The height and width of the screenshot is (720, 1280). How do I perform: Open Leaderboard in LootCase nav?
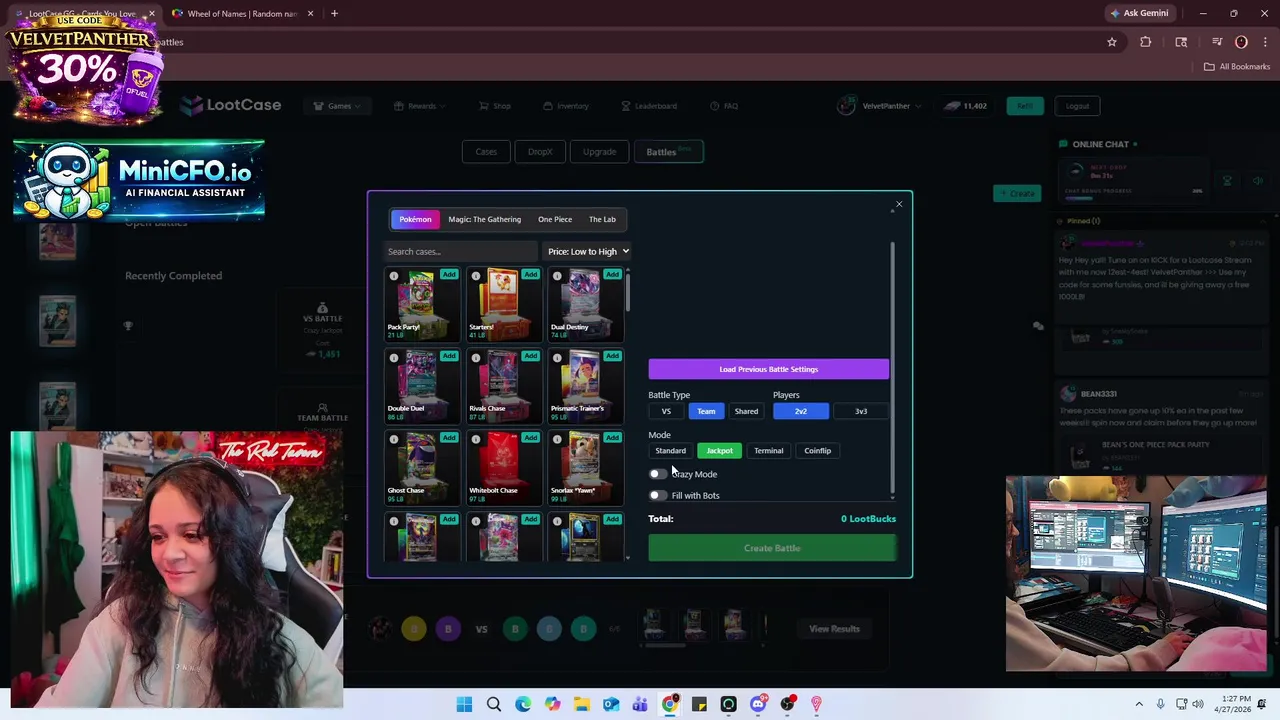pos(649,106)
